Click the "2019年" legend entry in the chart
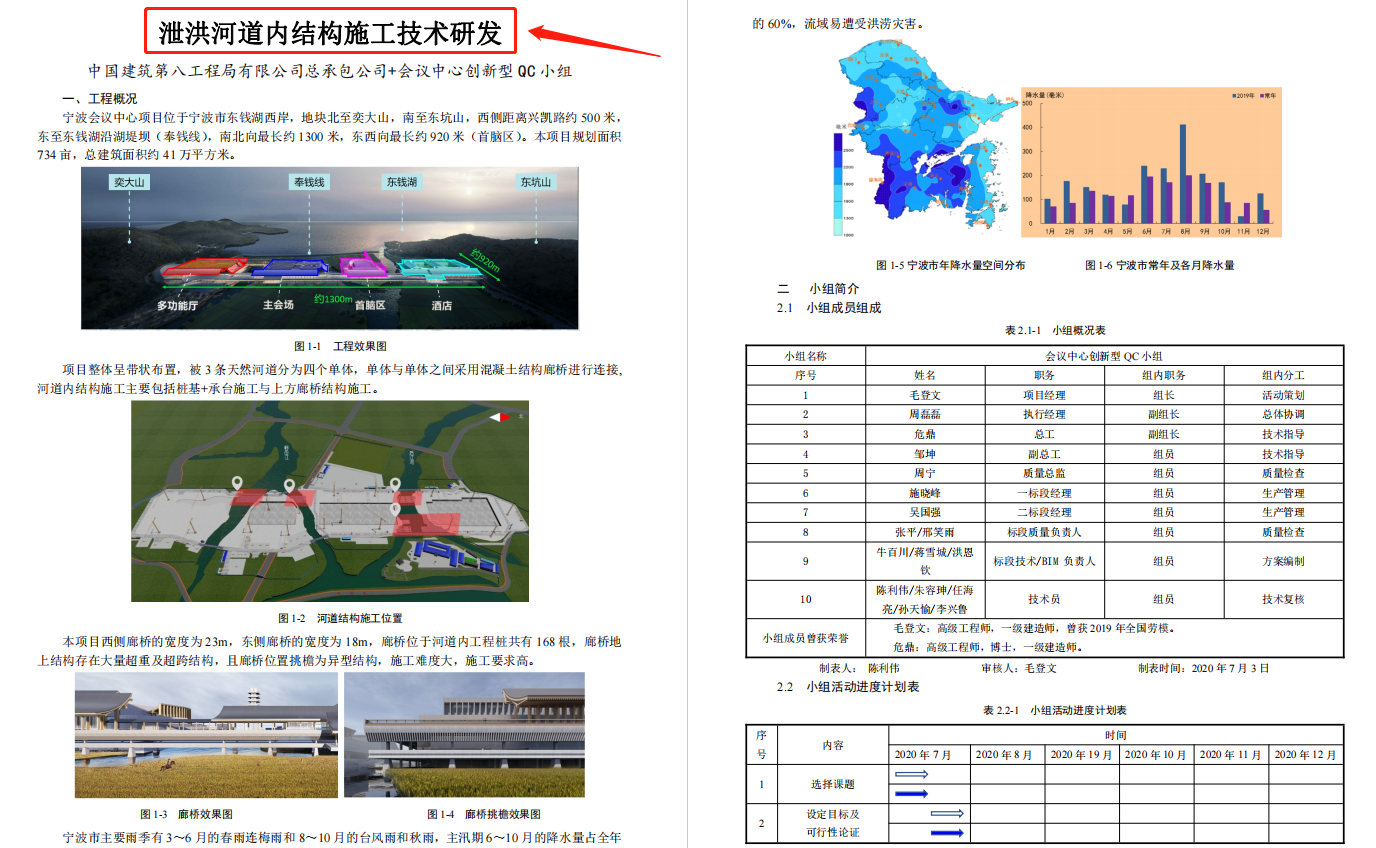Viewport: 1376px width, 848px height. click(1242, 95)
